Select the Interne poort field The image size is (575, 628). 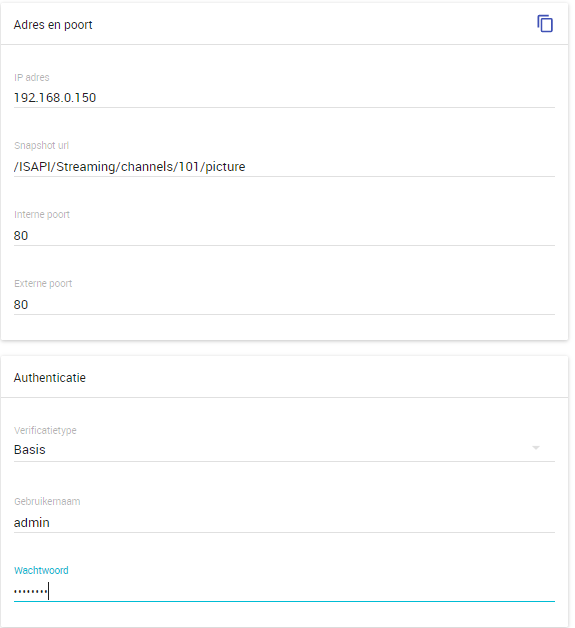coord(284,236)
